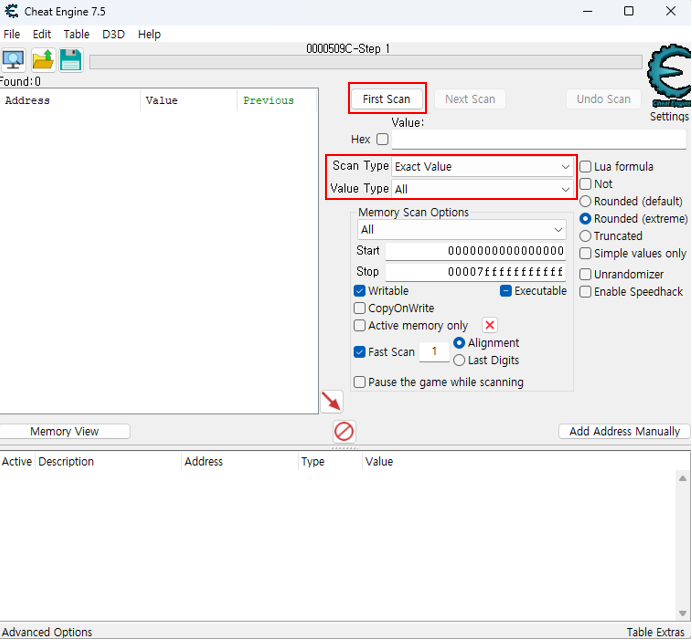This screenshot has height=640, width=692.
Task: Sort results by Address column header
Action: click(71, 100)
